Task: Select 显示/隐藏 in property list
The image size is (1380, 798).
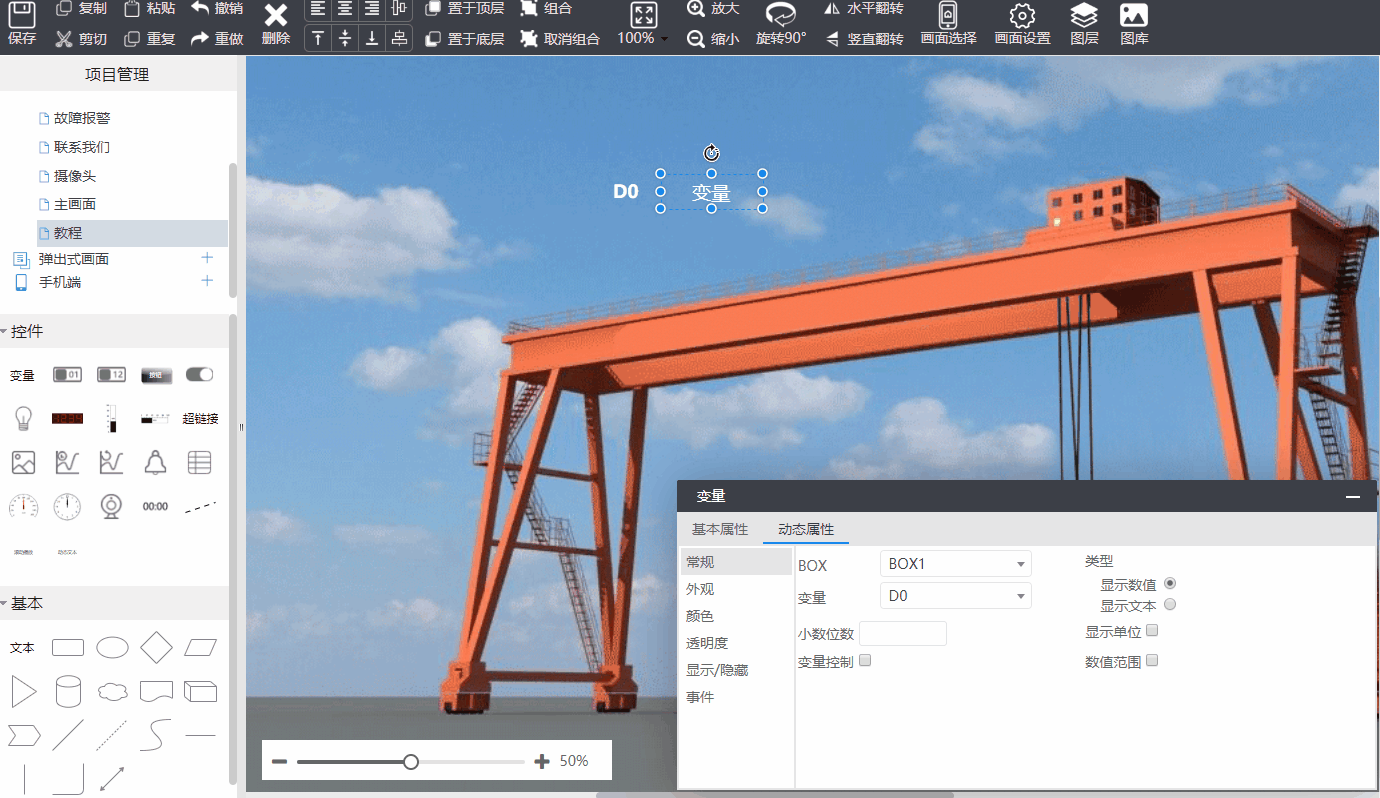Action: coord(717,670)
